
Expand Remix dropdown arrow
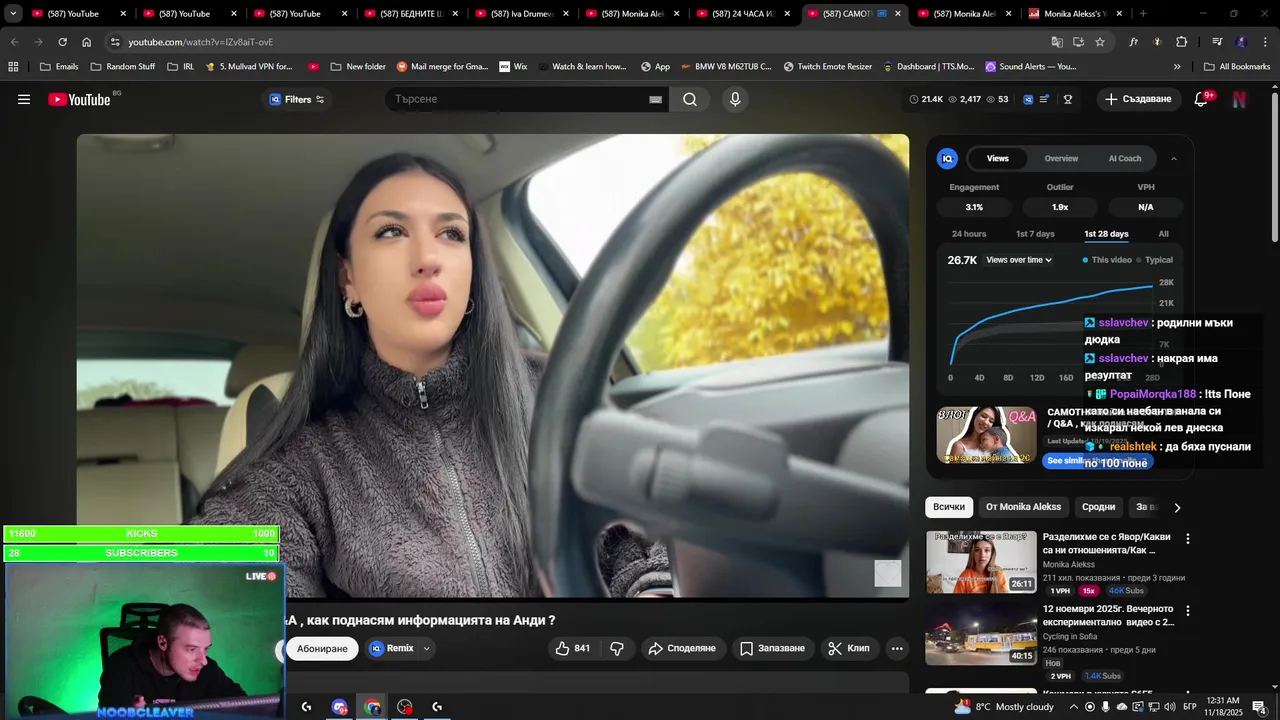click(427, 648)
